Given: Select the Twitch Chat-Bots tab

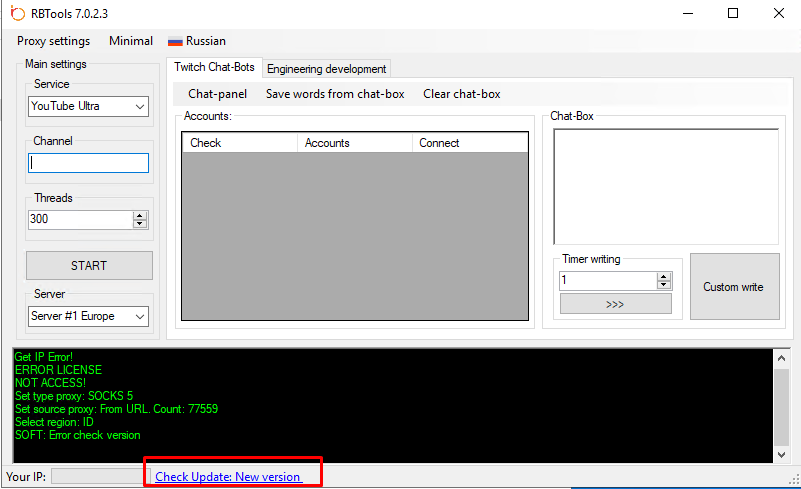Looking at the screenshot, I should coord(214,67).
